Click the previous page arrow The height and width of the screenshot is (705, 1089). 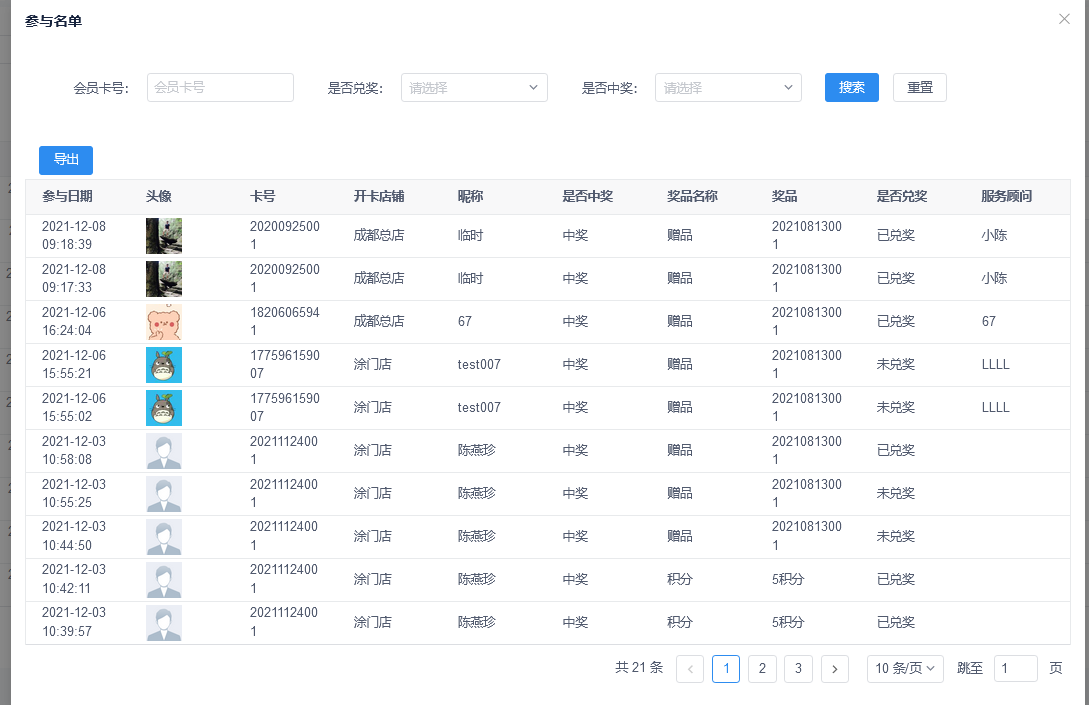[690, 669]
